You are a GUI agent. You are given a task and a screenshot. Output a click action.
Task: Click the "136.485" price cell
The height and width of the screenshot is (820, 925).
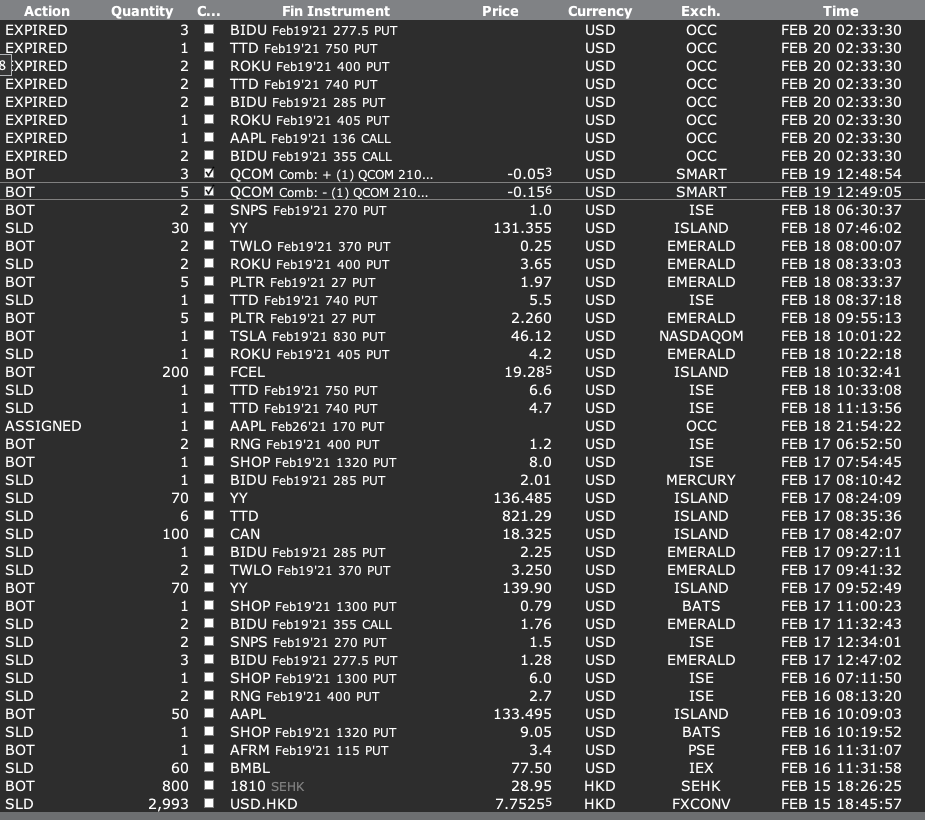[x=523, y=498]
